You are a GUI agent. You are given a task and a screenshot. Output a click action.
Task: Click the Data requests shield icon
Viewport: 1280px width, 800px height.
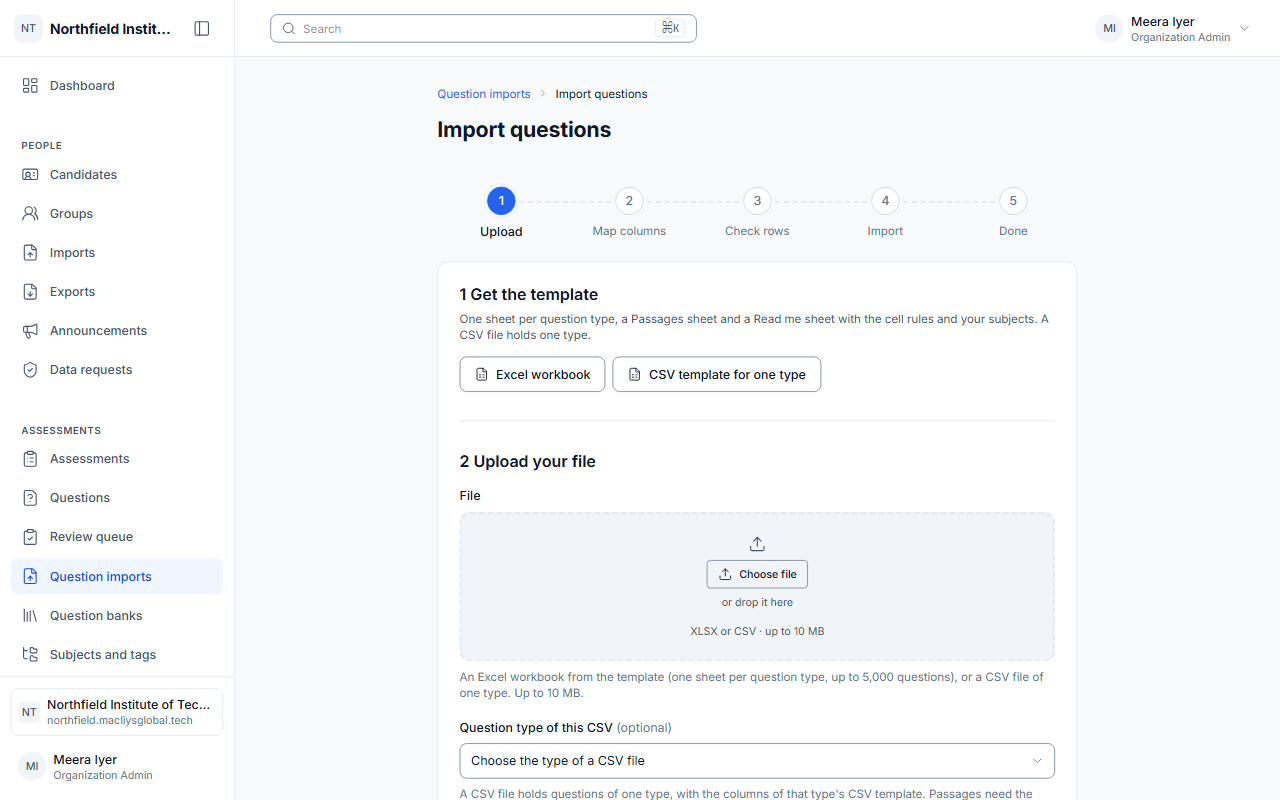[30, 370]
